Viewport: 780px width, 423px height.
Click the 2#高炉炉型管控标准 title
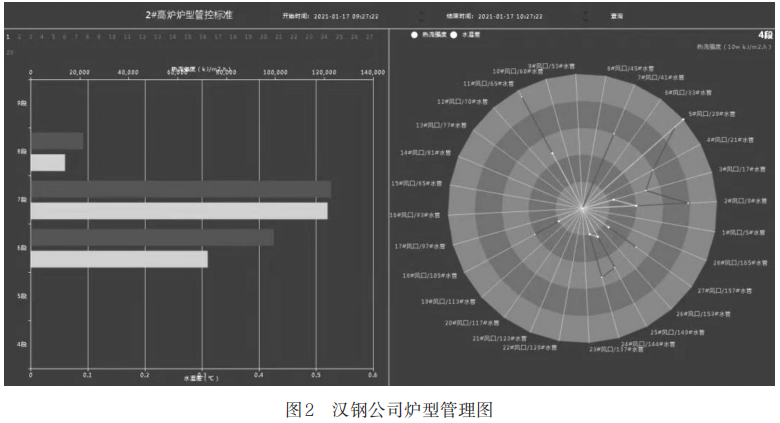[189, 15]
